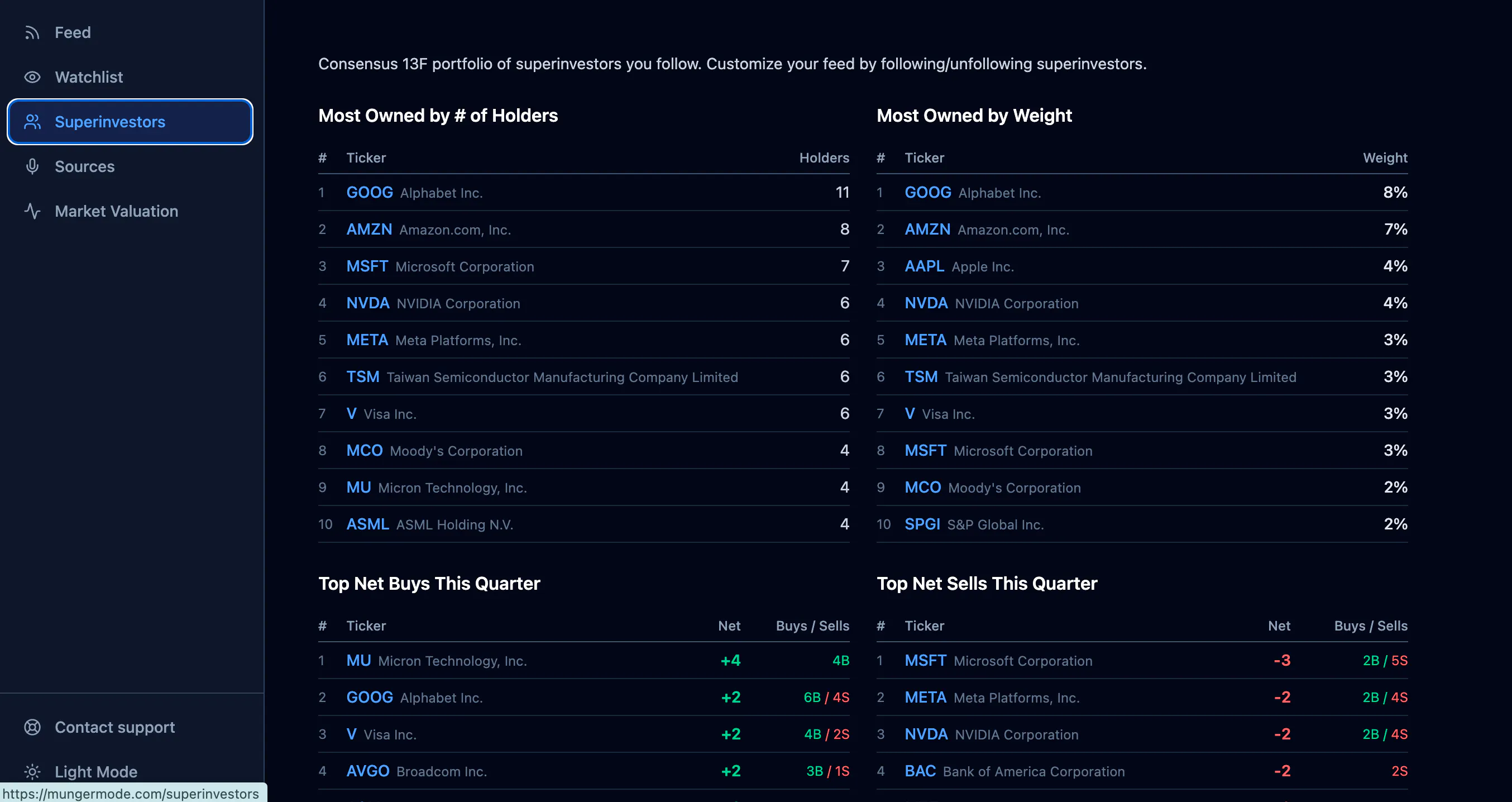1512x802 pixels.
Task: Click 'S&P Global Inc.' company name
Action: pos(995,524)
